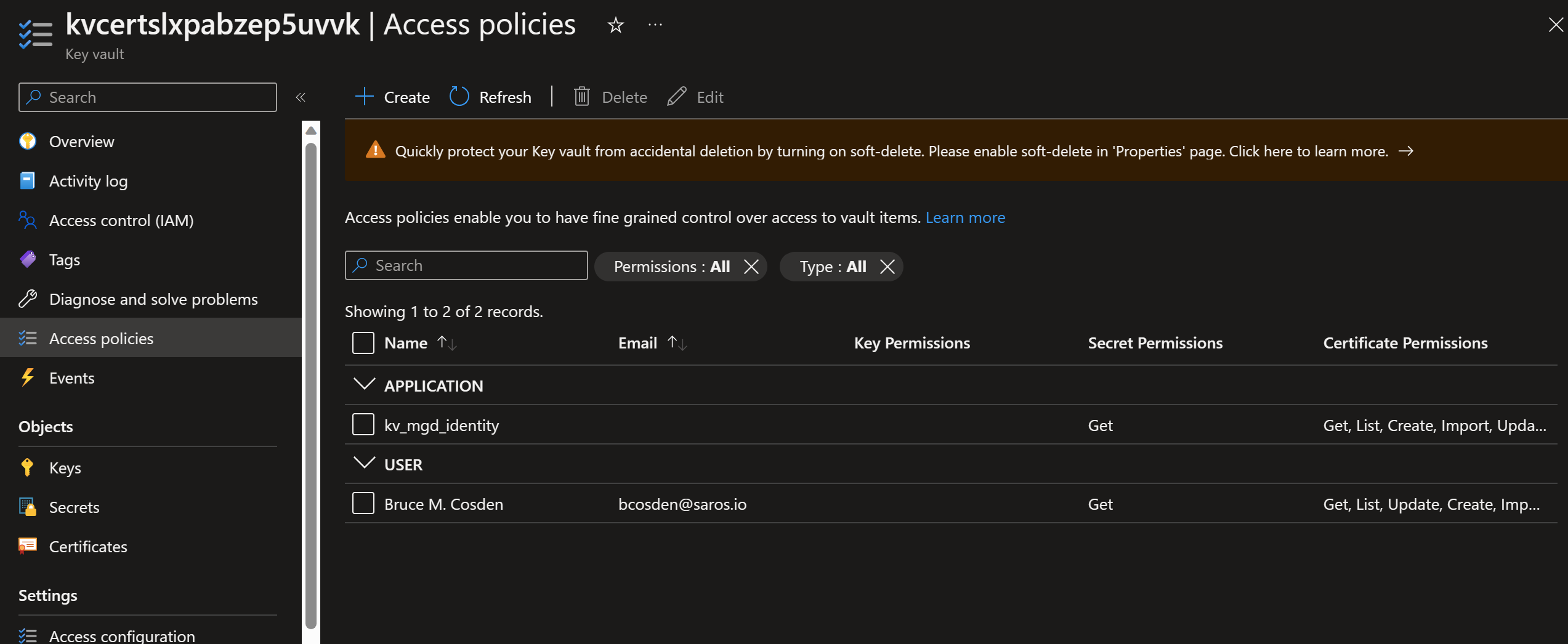The image size is (1568, 644).
Task: Click the Delete button label
Action: (x=624, y=97)
